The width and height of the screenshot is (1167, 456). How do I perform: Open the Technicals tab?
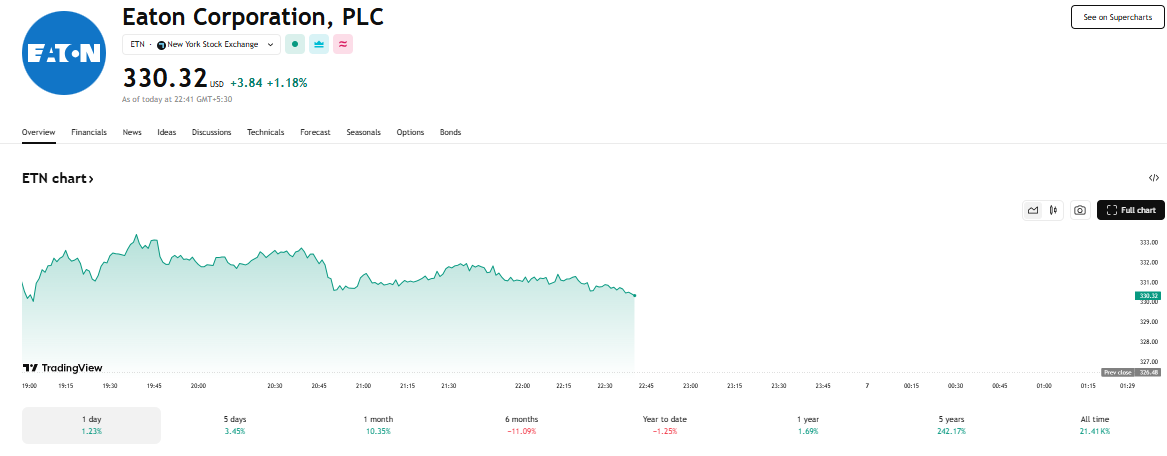point(266,132)
